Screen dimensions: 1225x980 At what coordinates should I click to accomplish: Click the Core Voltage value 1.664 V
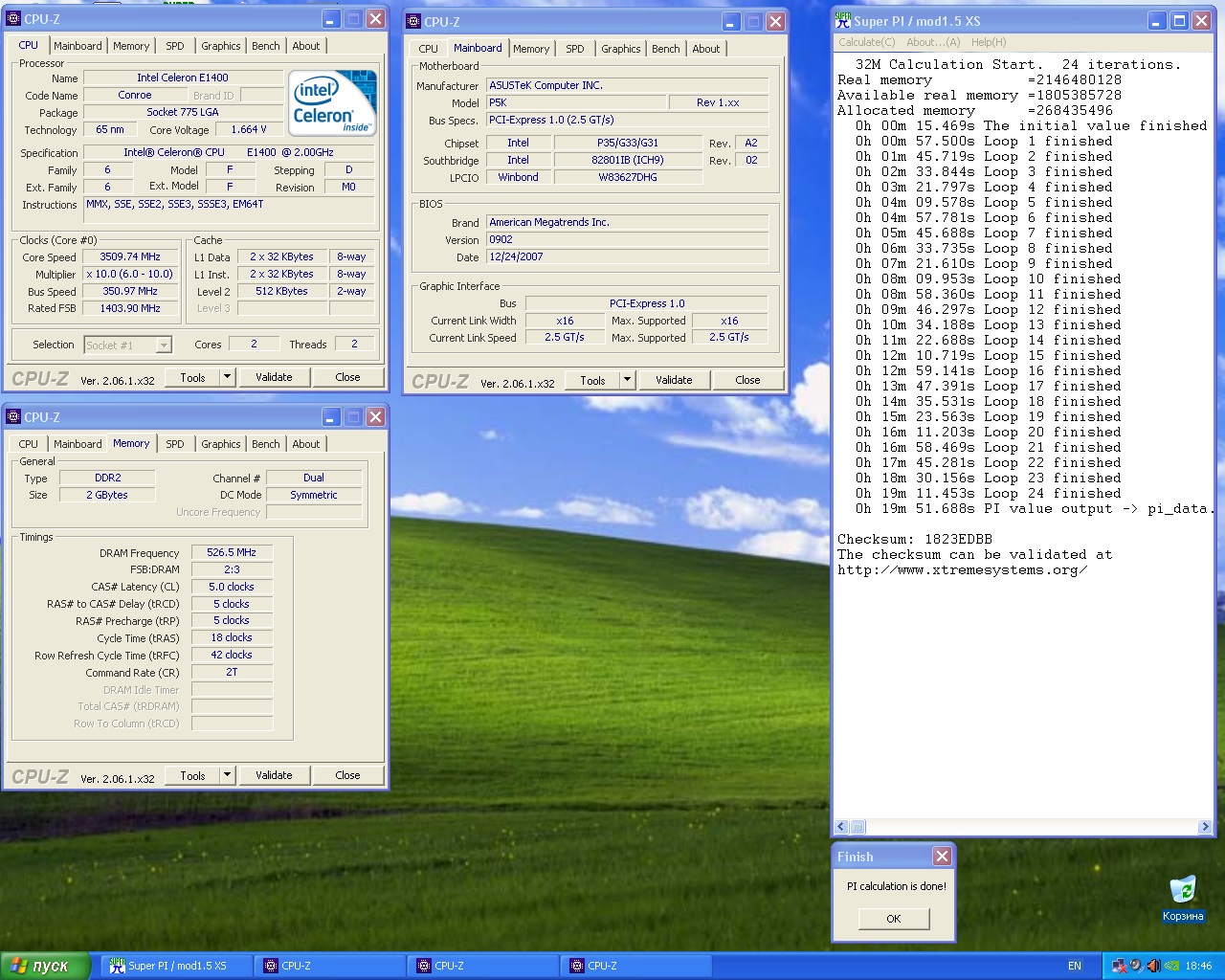pyautogui.click(x=249, y=129)
